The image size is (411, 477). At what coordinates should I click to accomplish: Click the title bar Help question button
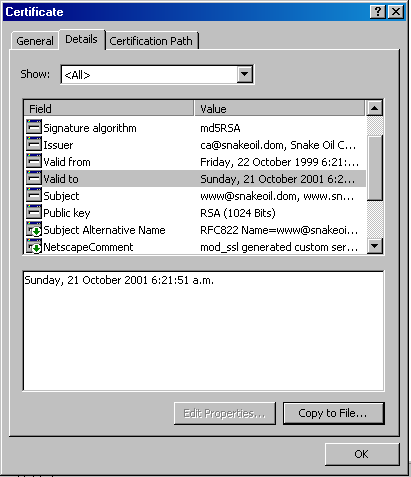[x=378, y=12]
